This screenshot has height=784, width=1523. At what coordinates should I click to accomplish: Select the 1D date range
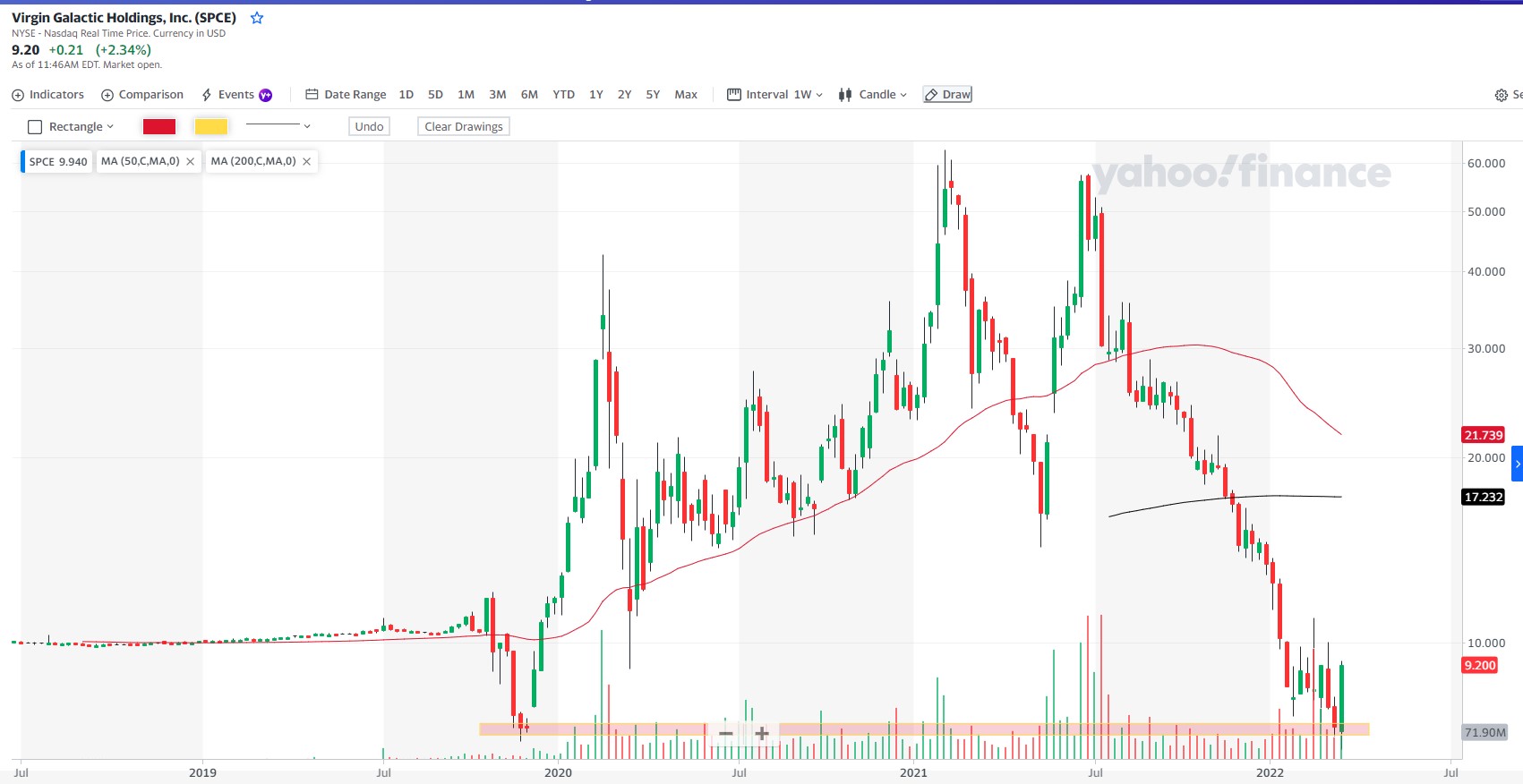[x=406, y=95]
